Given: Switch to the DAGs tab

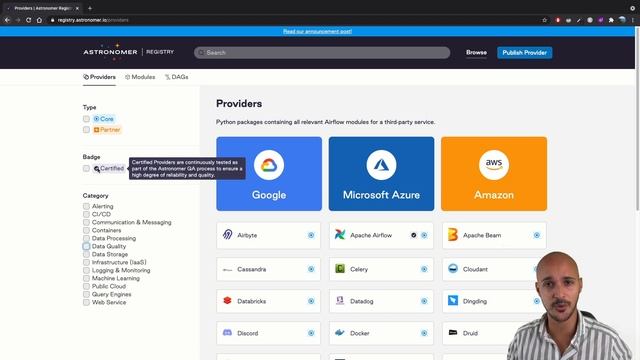Looking at the screenshot, I should coord(176,77).
